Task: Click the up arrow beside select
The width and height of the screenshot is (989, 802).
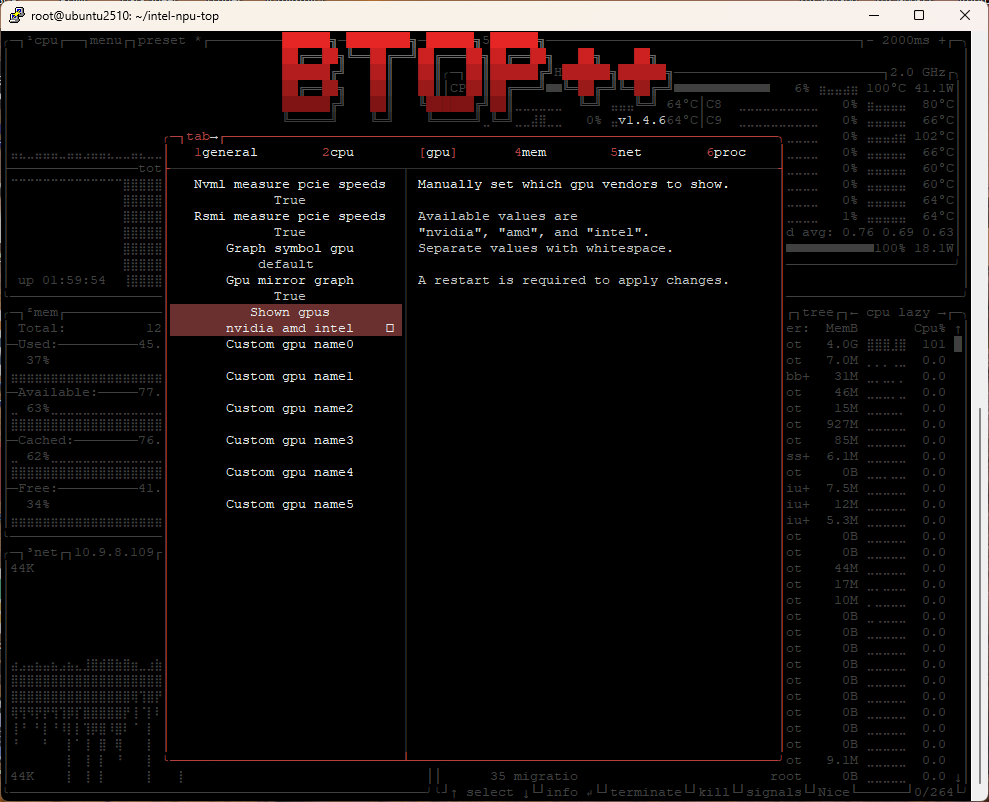Action: point(453,793)
